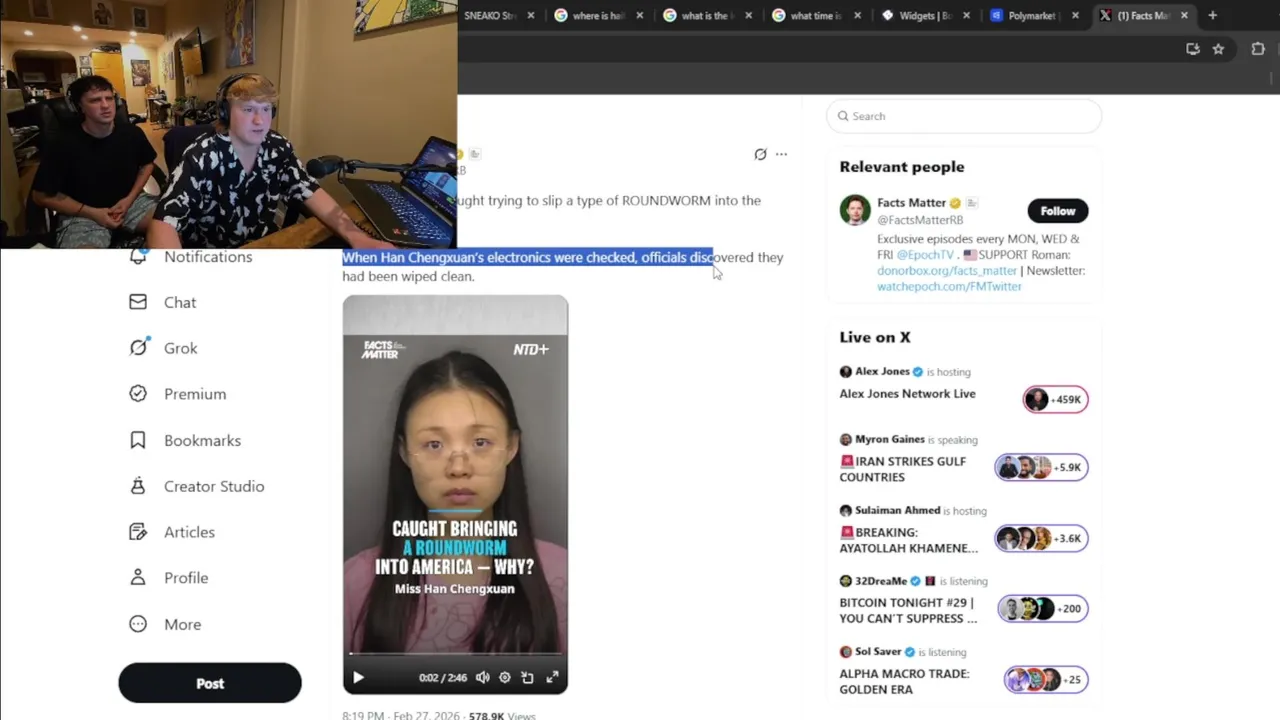Click the +200 listeners avatar group
The image size is (1280, 720).
(x=1043, y=608)
